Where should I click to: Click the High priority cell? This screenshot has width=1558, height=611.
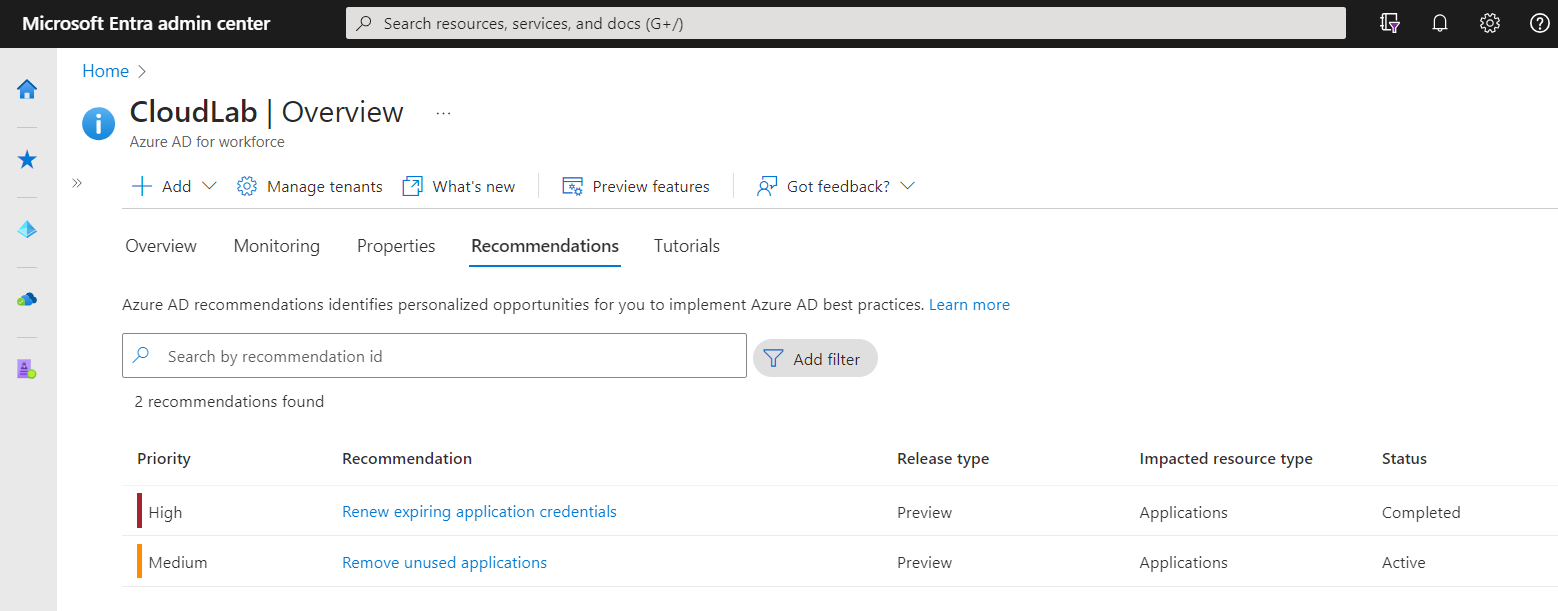click(x=165, y=513)
